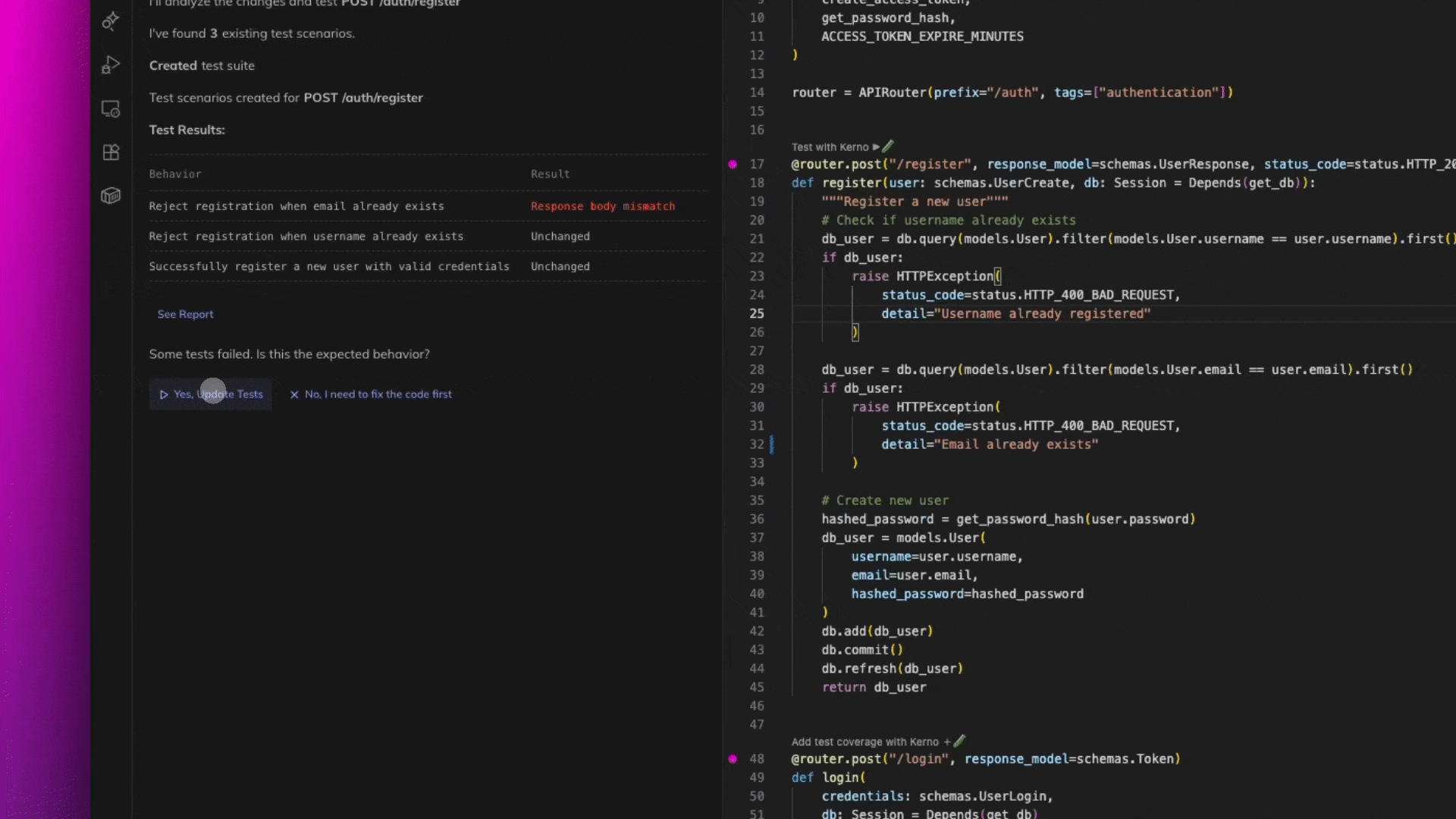Screen dimensions: 1456x819
Task: Click No, I need to fix the code first
Action: pos(371,394)
